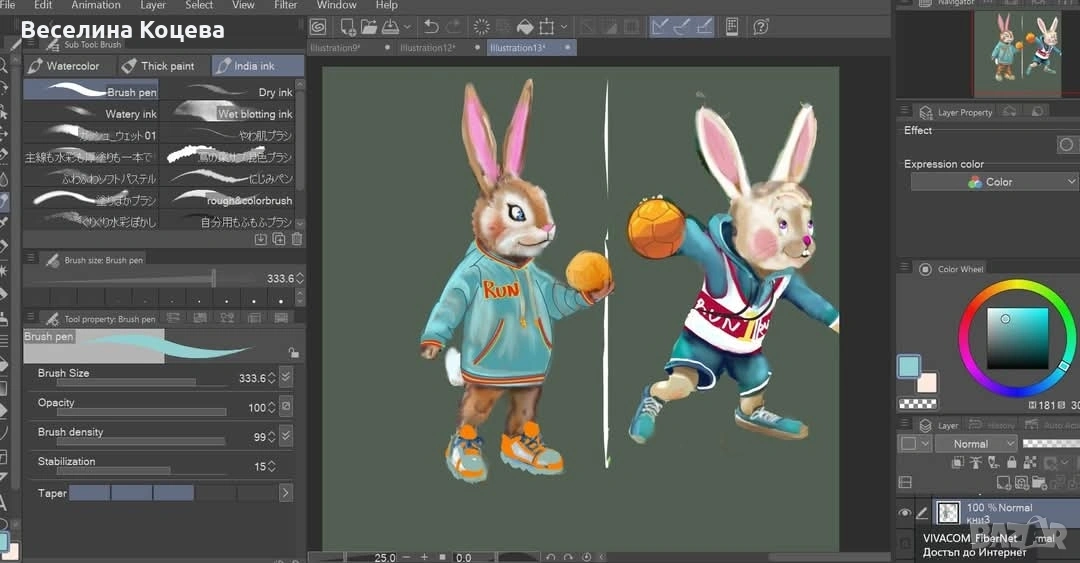The height and width of the screenshot is (563, 1080).
Task: Open the smartphone connection icon
Action: (732, 27)
